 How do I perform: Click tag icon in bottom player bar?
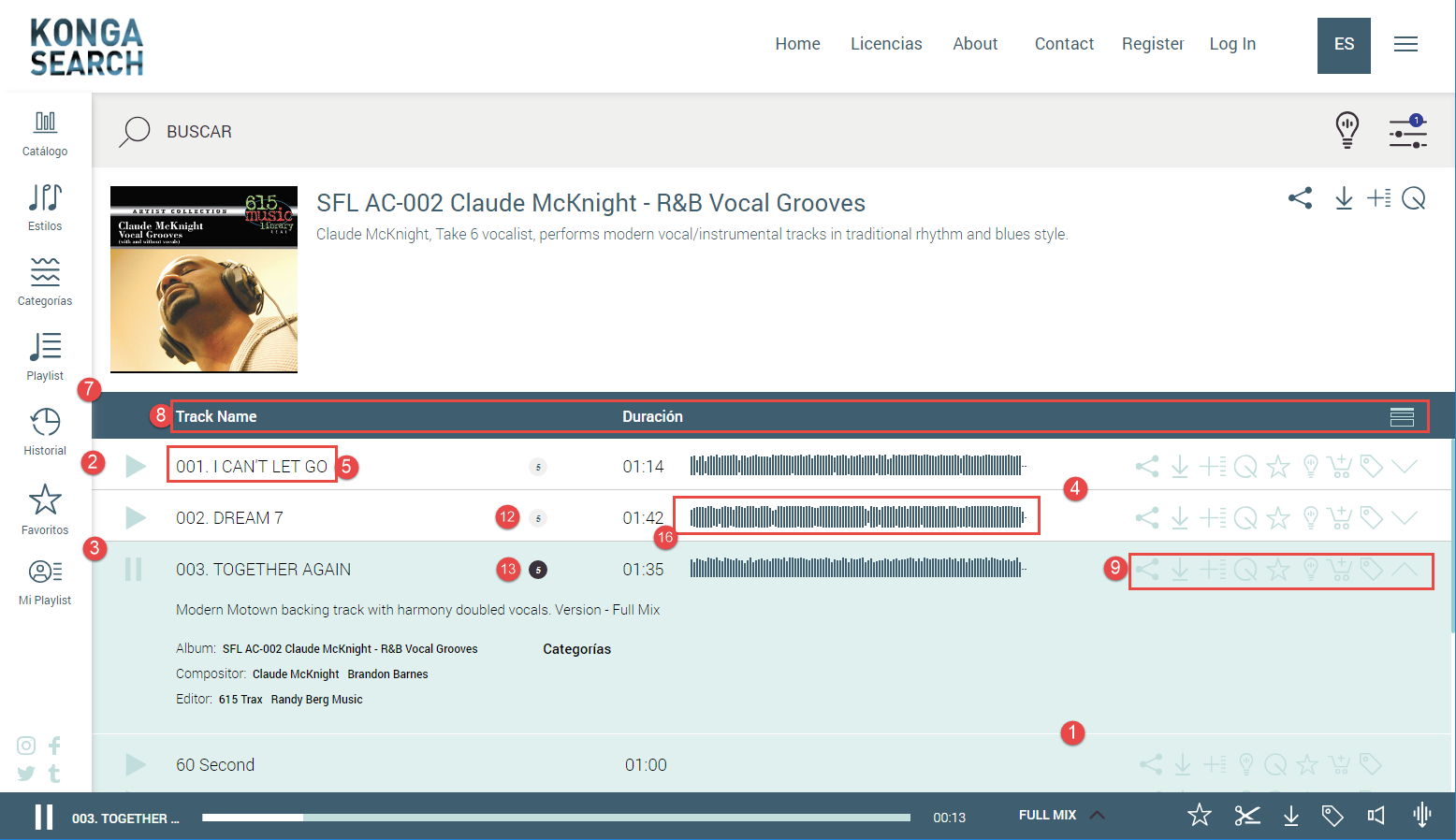click(x=1332, y=816)
